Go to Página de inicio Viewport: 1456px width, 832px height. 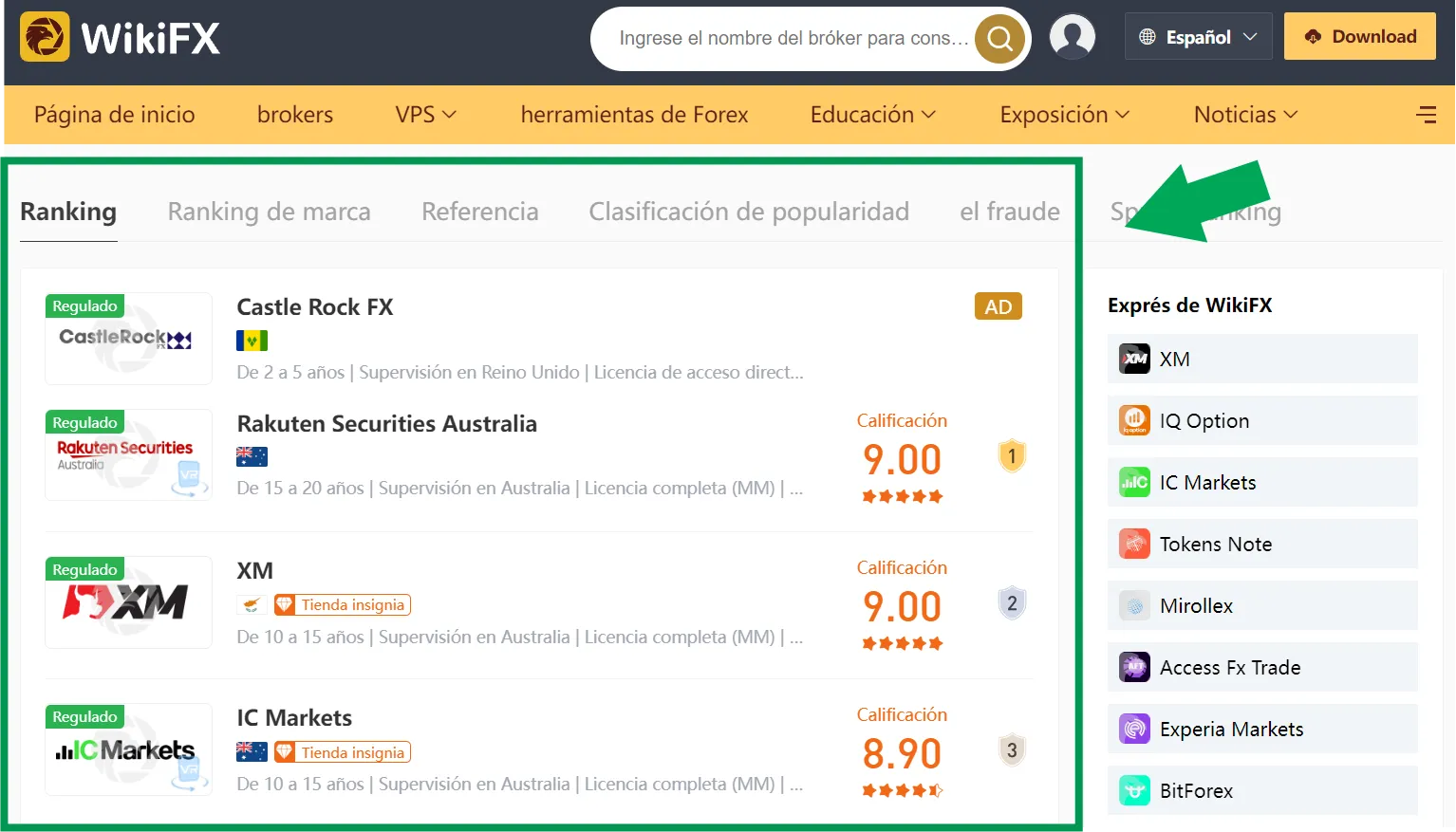click(115, 115)
